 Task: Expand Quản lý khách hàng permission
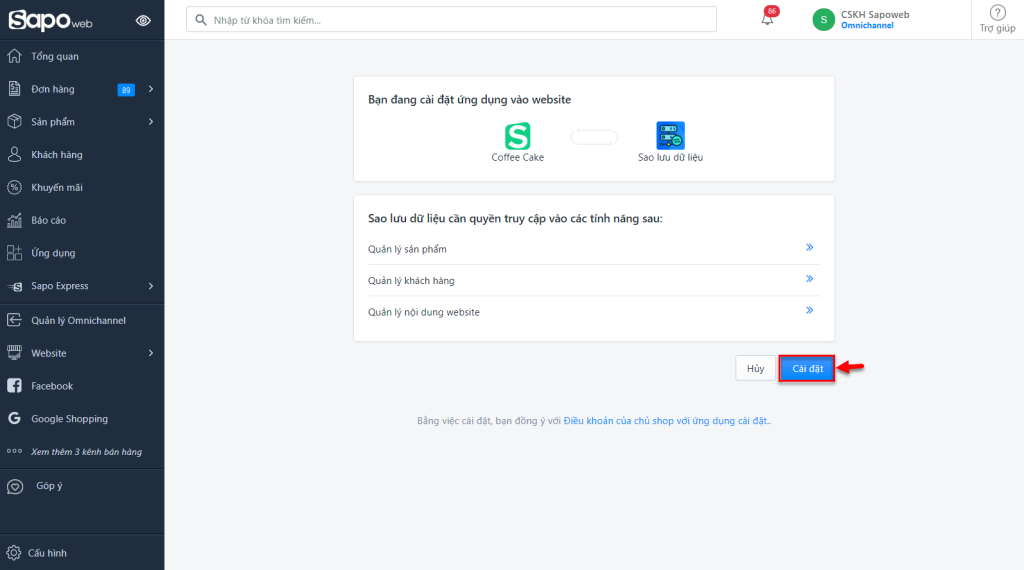tap(809, 280)
